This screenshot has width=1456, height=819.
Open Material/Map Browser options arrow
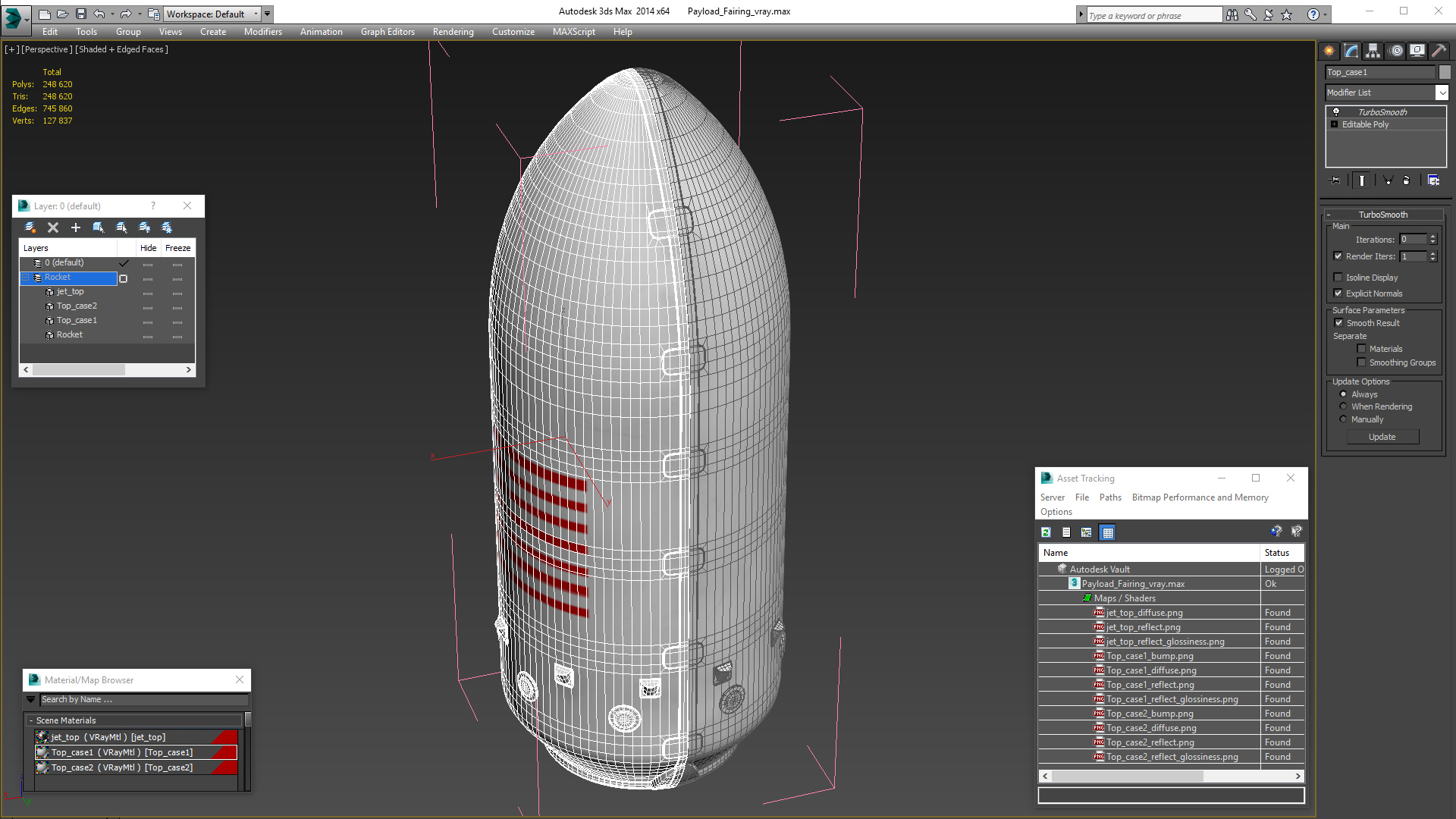coord(31,699)
